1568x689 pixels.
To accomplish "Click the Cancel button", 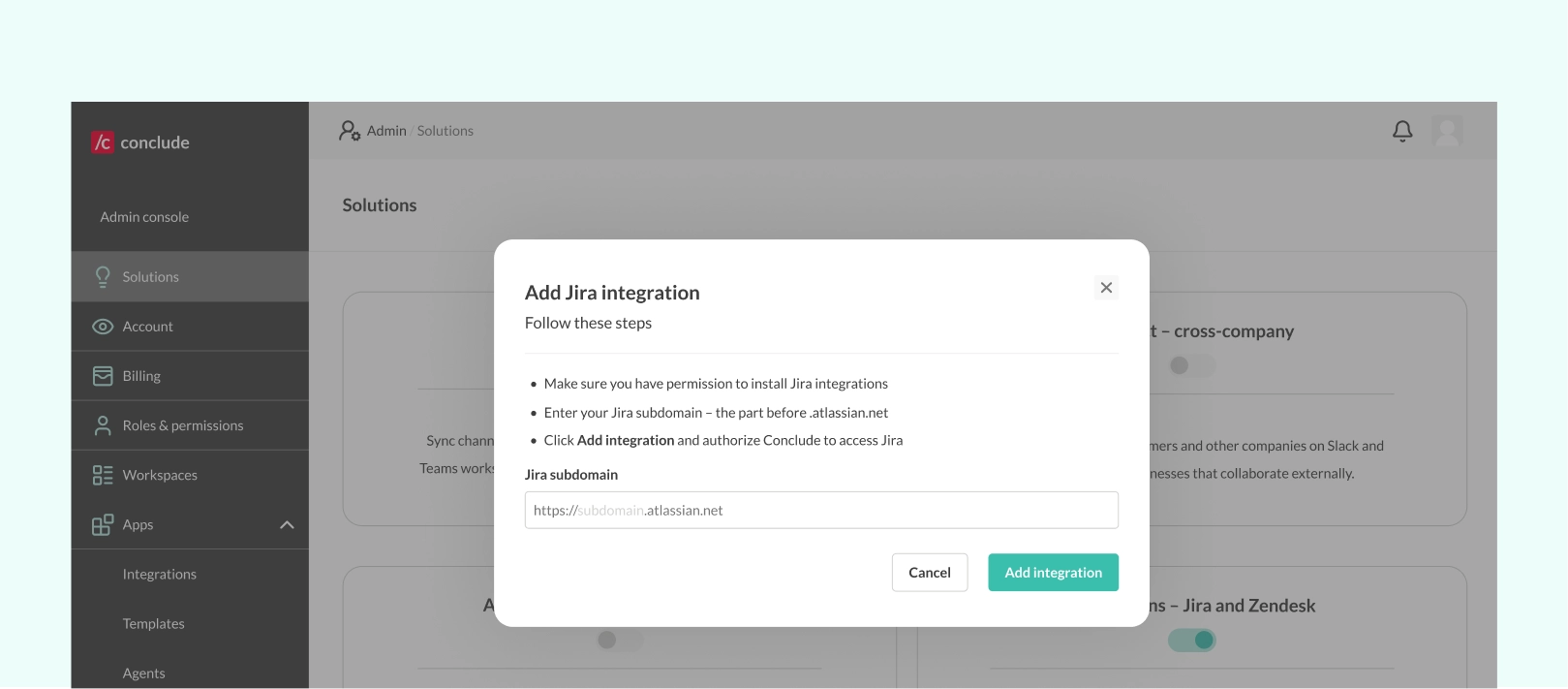I will [x=930, y=573].
